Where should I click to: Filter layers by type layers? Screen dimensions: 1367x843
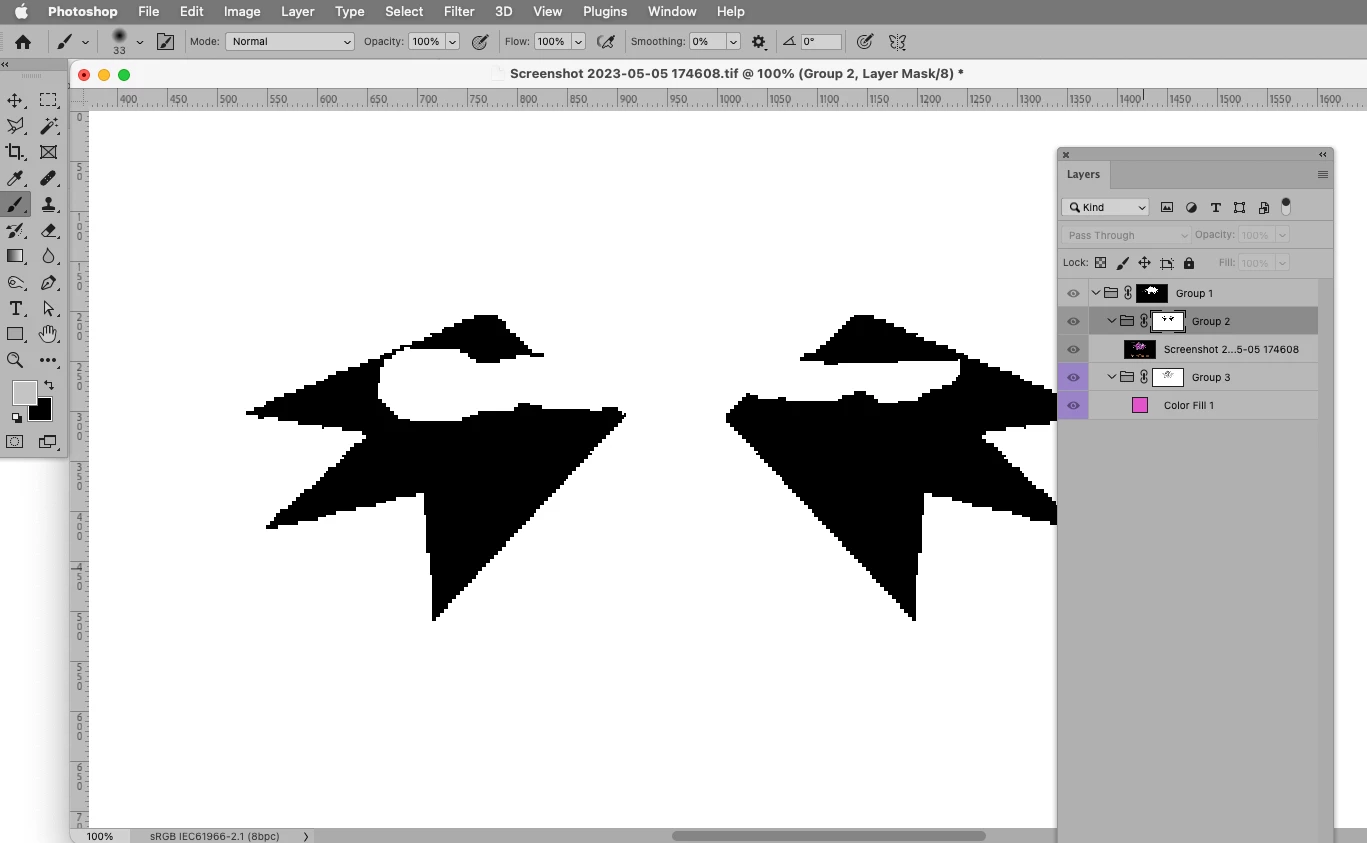click(x=1215, y=207)
